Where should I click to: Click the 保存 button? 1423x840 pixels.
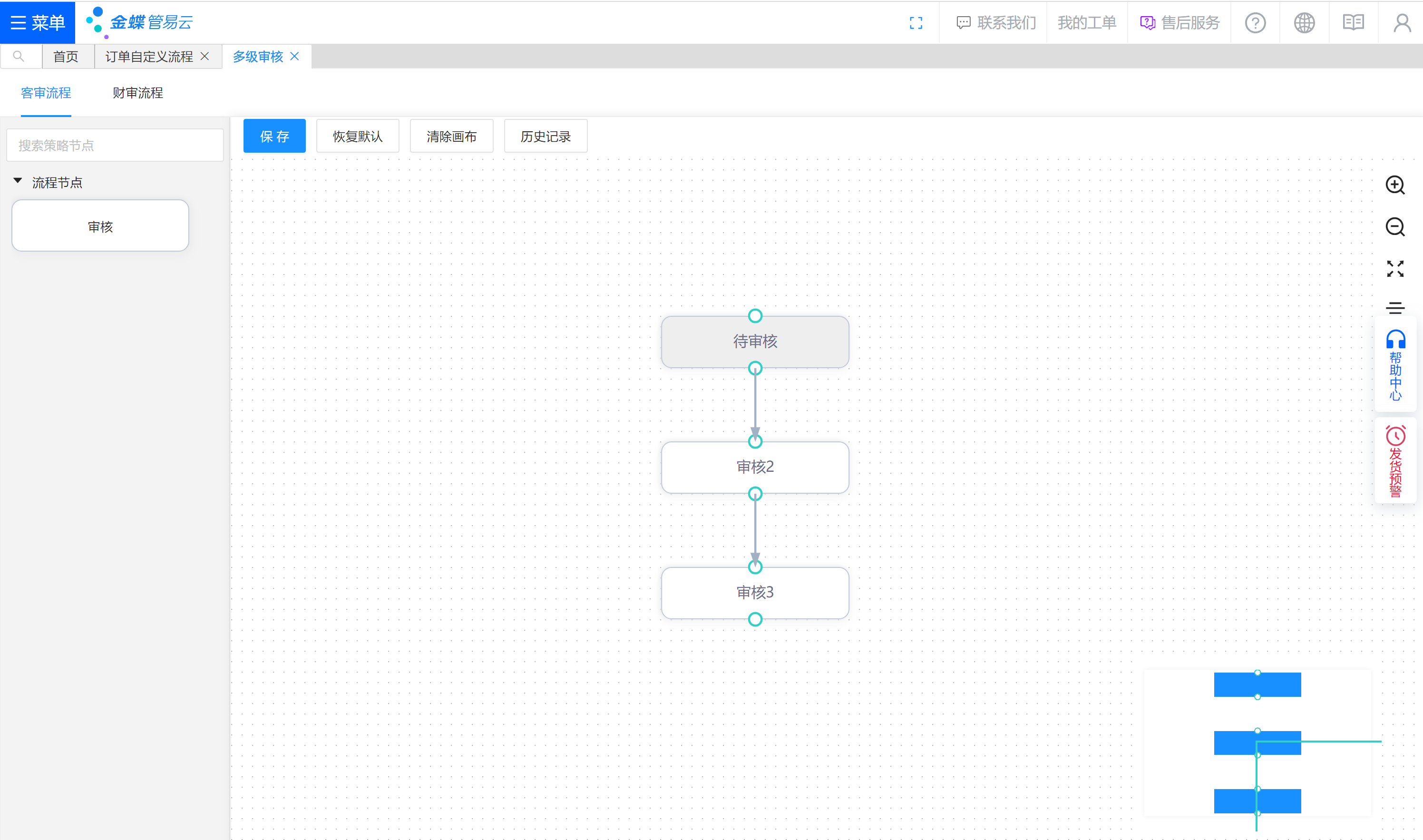(274, 137)
